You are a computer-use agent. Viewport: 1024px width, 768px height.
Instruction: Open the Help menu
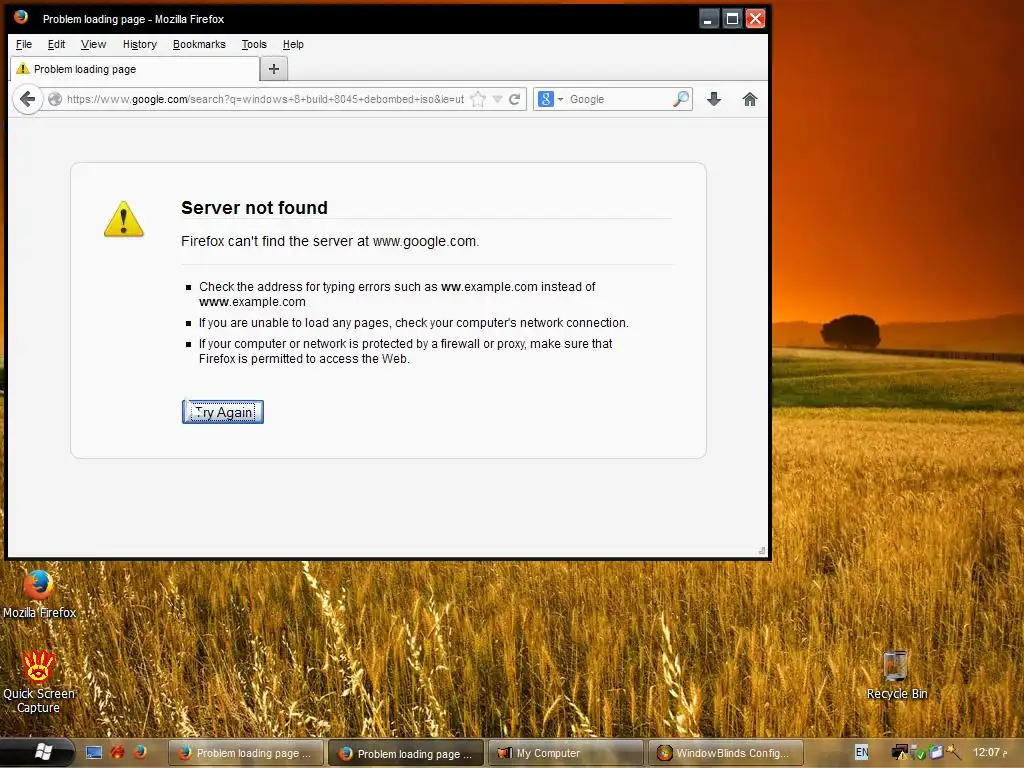(x=293, y=44)
